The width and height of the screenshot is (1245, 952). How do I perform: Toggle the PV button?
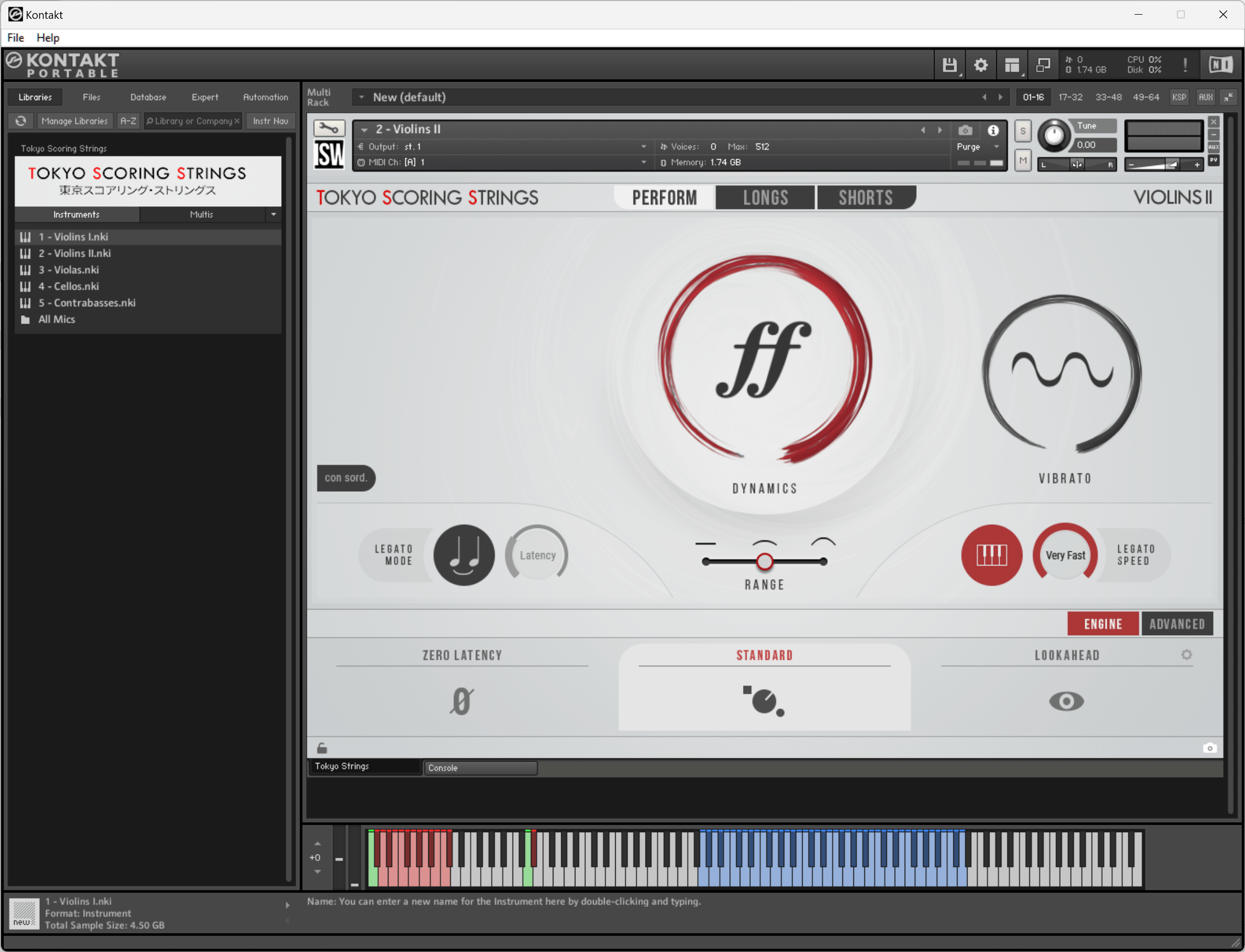(1213, 160)
